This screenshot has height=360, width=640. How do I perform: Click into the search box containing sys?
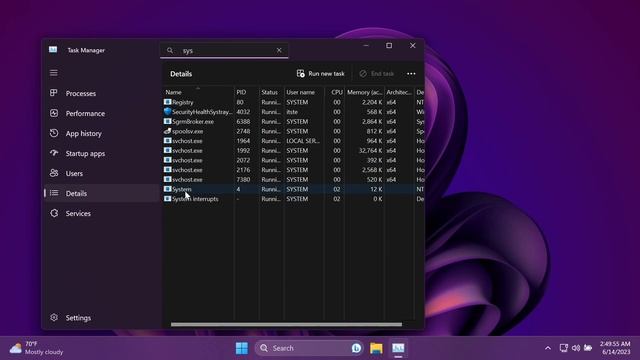[x=224, y=51]
